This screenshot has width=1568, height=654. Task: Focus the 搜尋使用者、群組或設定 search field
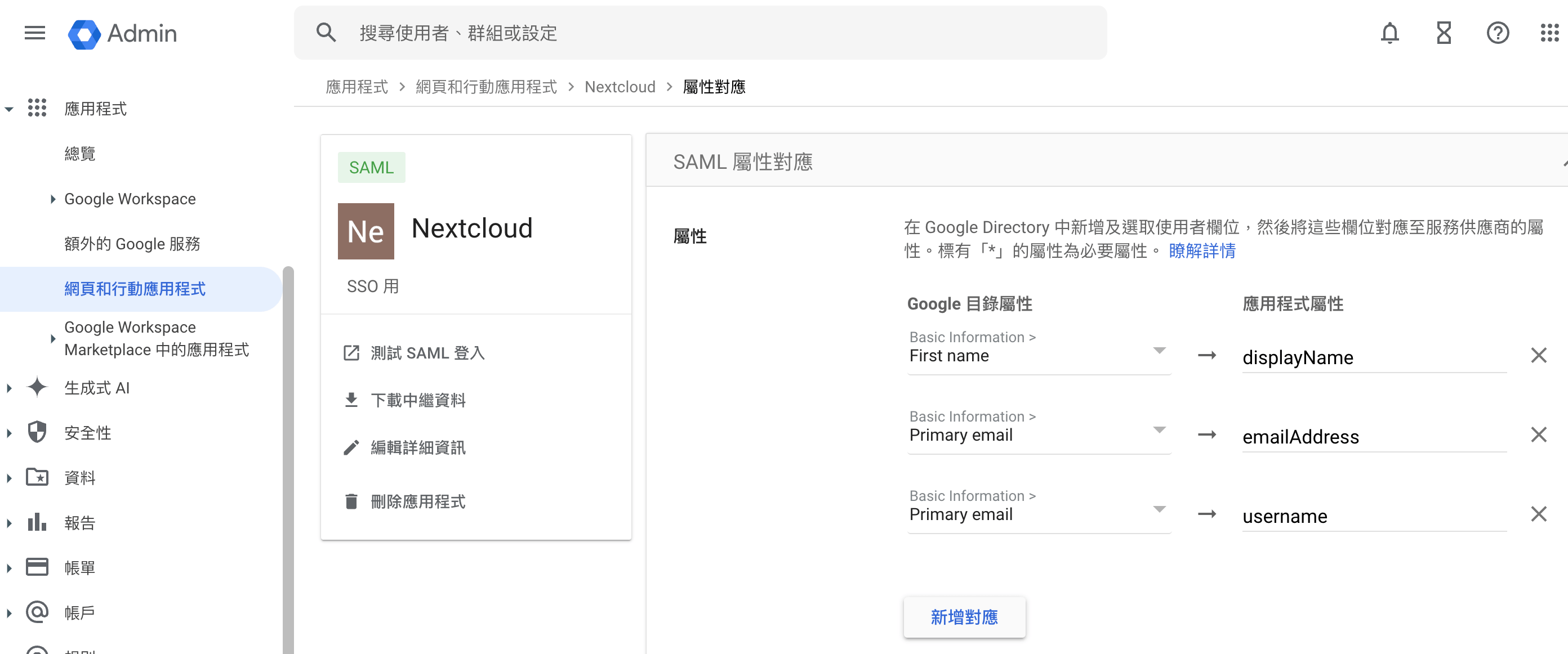(700, 33)
